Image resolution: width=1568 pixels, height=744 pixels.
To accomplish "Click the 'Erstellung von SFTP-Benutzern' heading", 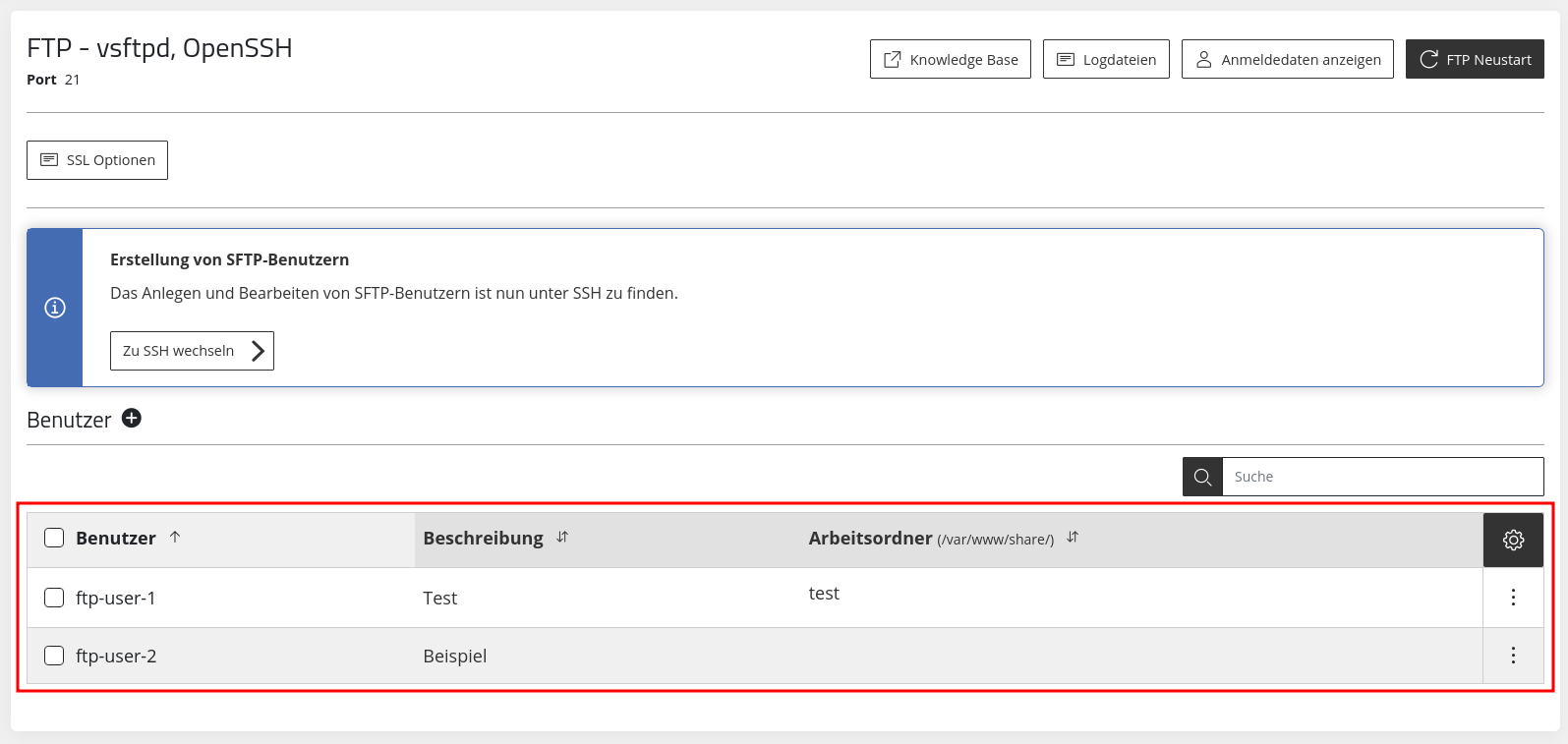I will coord(229,259).
